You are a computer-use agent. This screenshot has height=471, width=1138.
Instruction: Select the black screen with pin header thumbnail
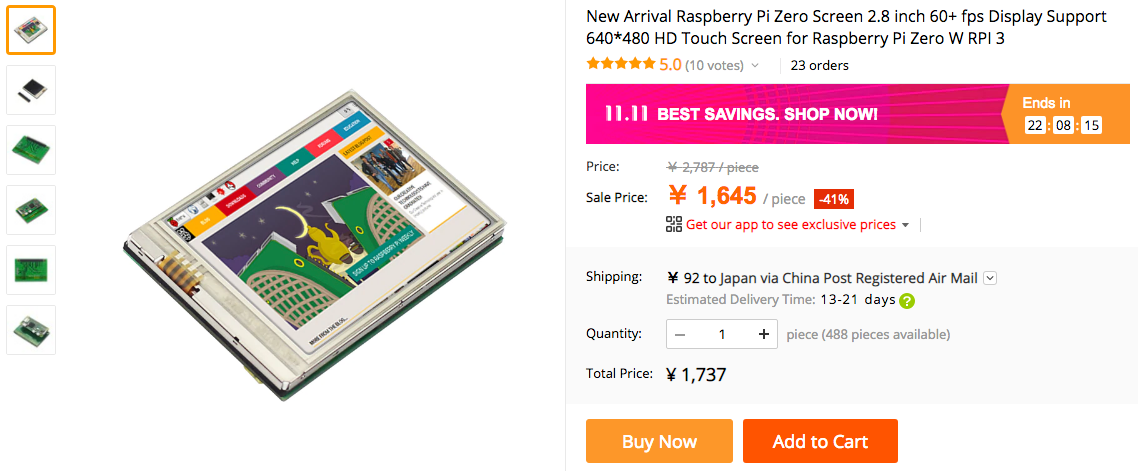coord(31,90)
